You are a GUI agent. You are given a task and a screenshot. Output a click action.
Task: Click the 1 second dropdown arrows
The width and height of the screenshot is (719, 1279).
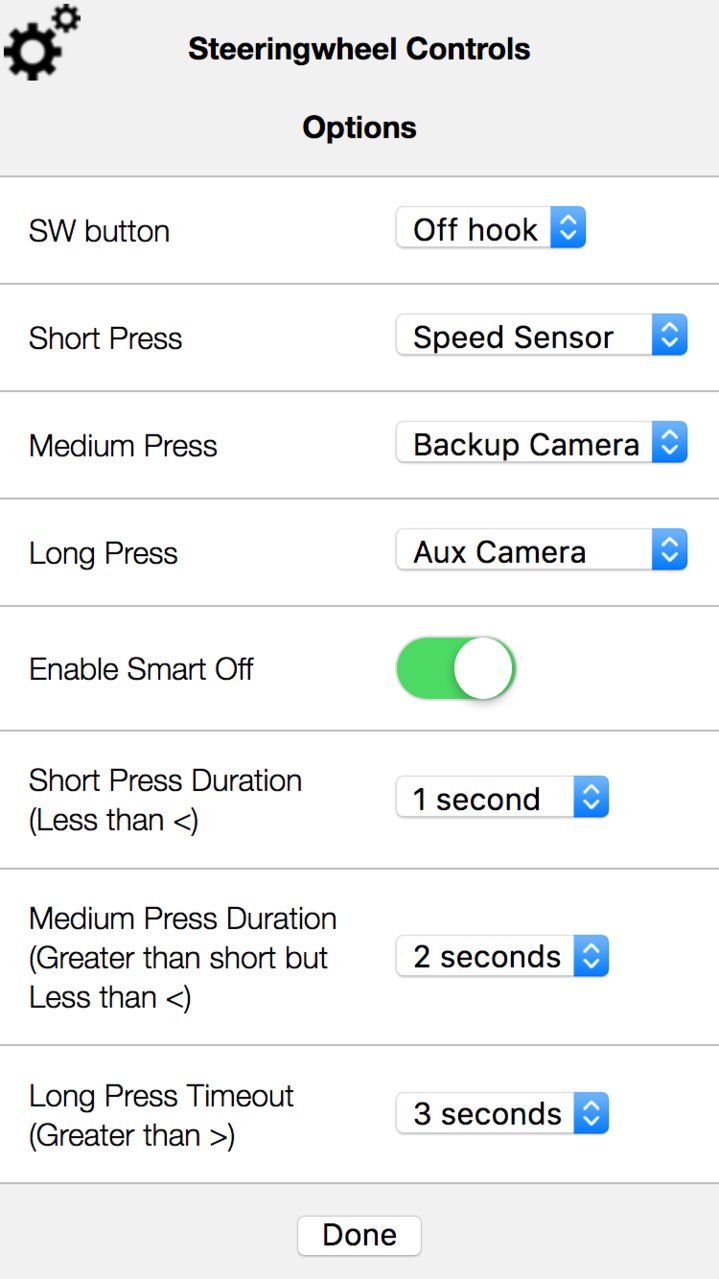(x=591, y=798)
